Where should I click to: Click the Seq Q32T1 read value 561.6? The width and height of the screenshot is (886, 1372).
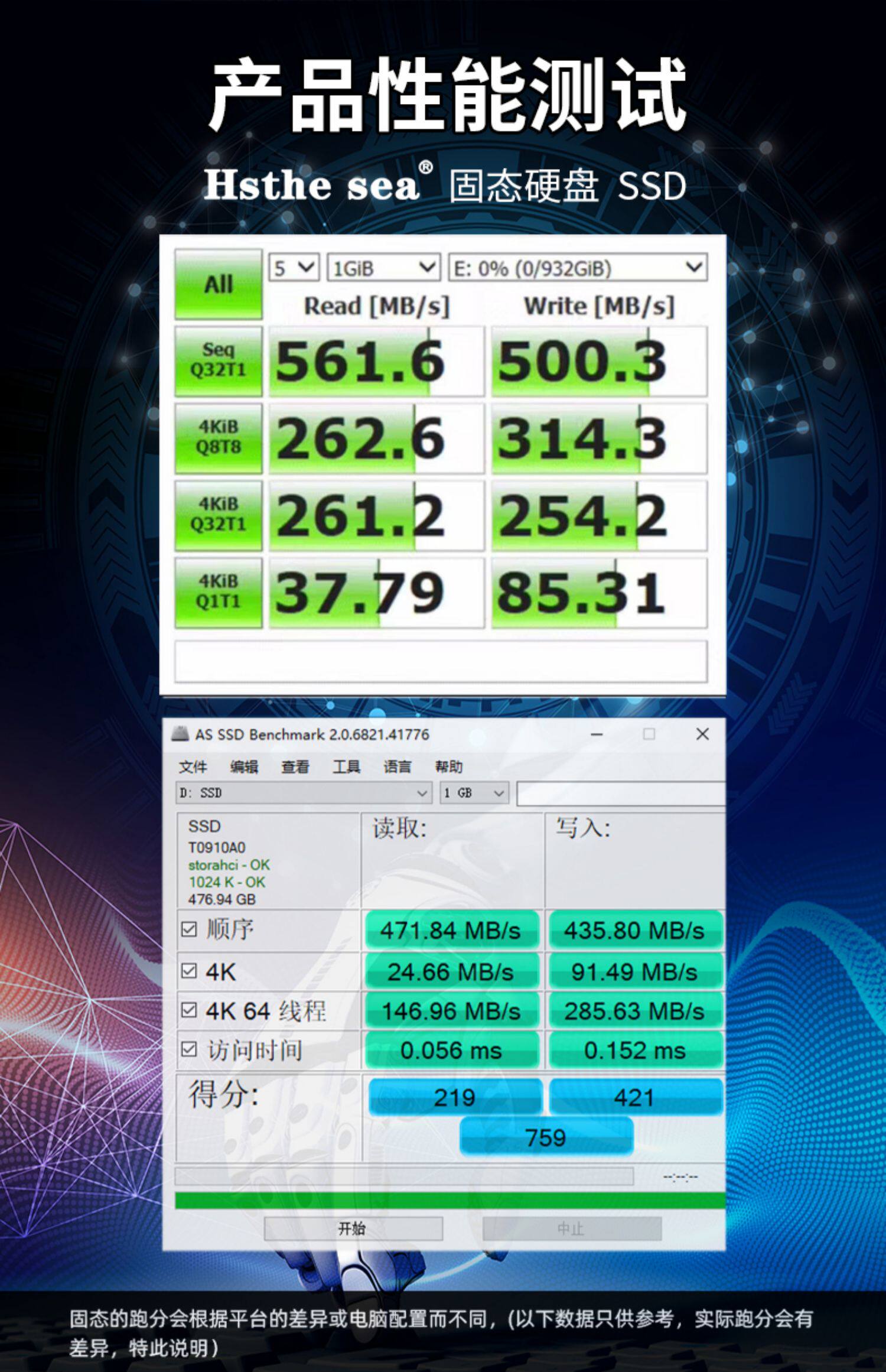[376, 361]
